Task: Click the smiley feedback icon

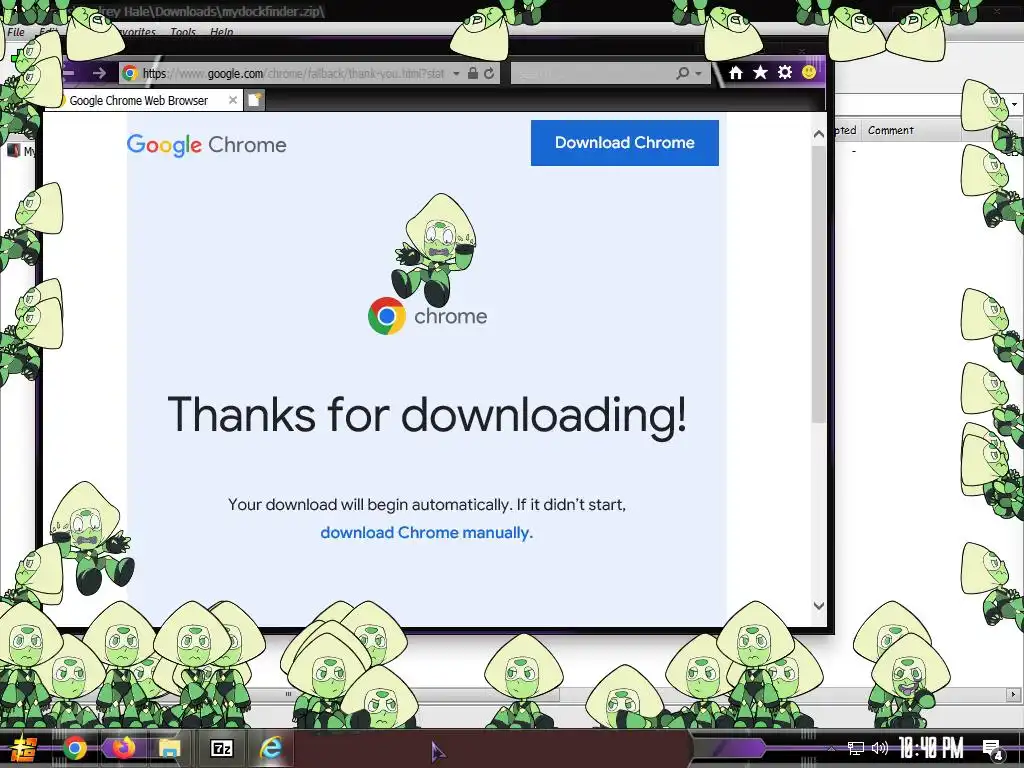Action: [808, 72]
